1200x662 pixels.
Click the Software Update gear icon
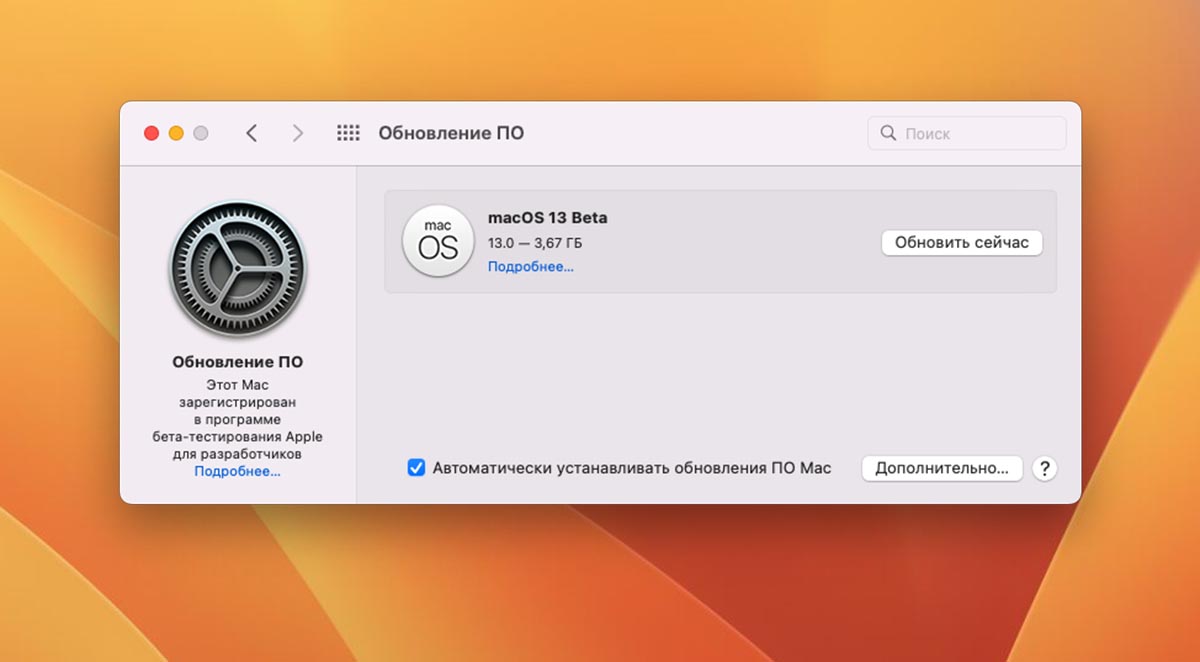pyautogui.click(x=238, y=269)
